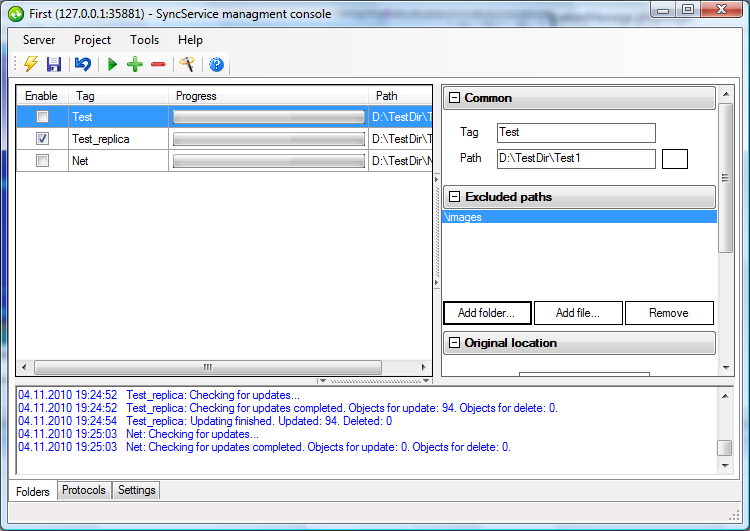Open the tools hammer icon
750x531 pixels.
tap(187, 64)
